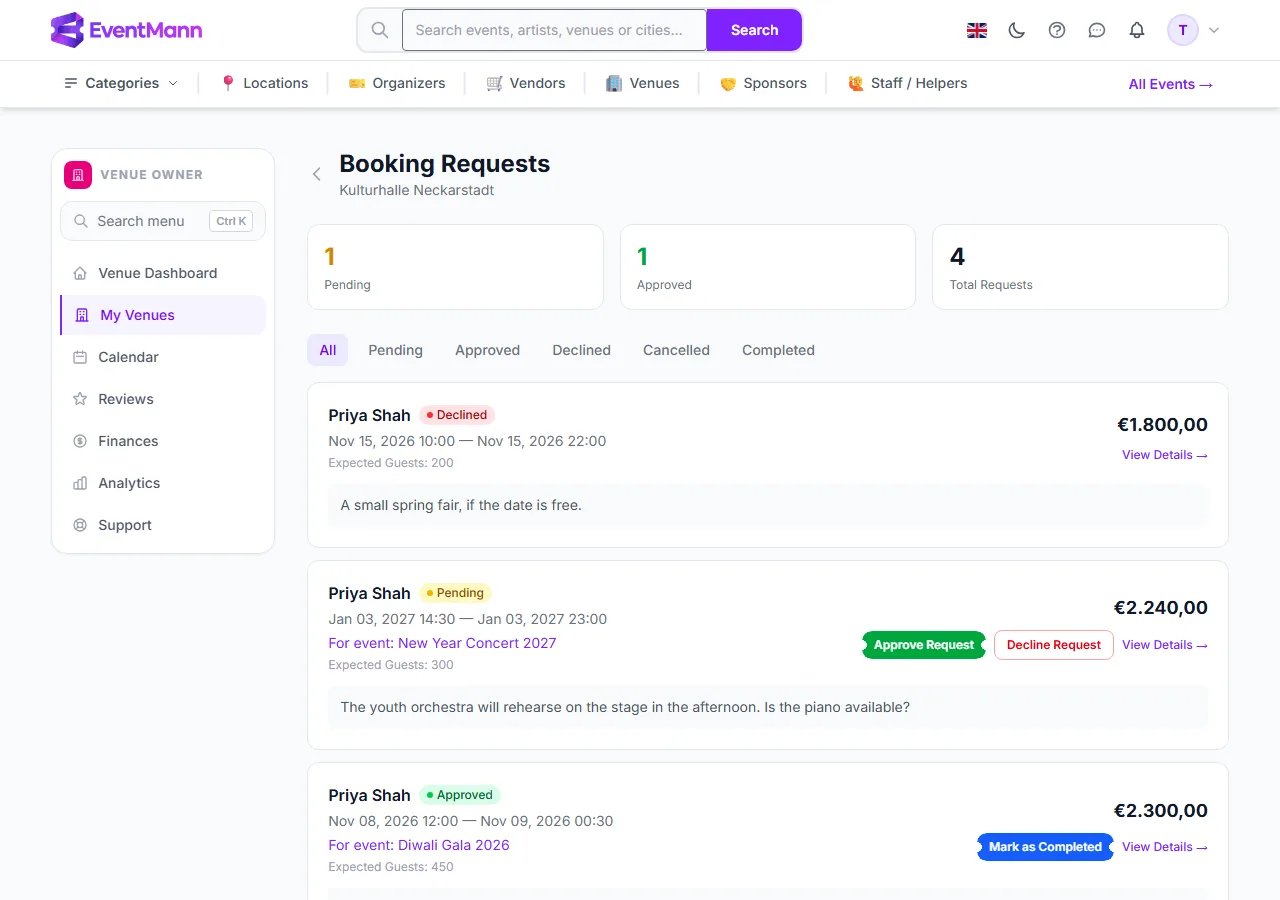This screenshot has width=1280, height=900.
Task: Open Support in the sidebar
Action: pos(163,525)
